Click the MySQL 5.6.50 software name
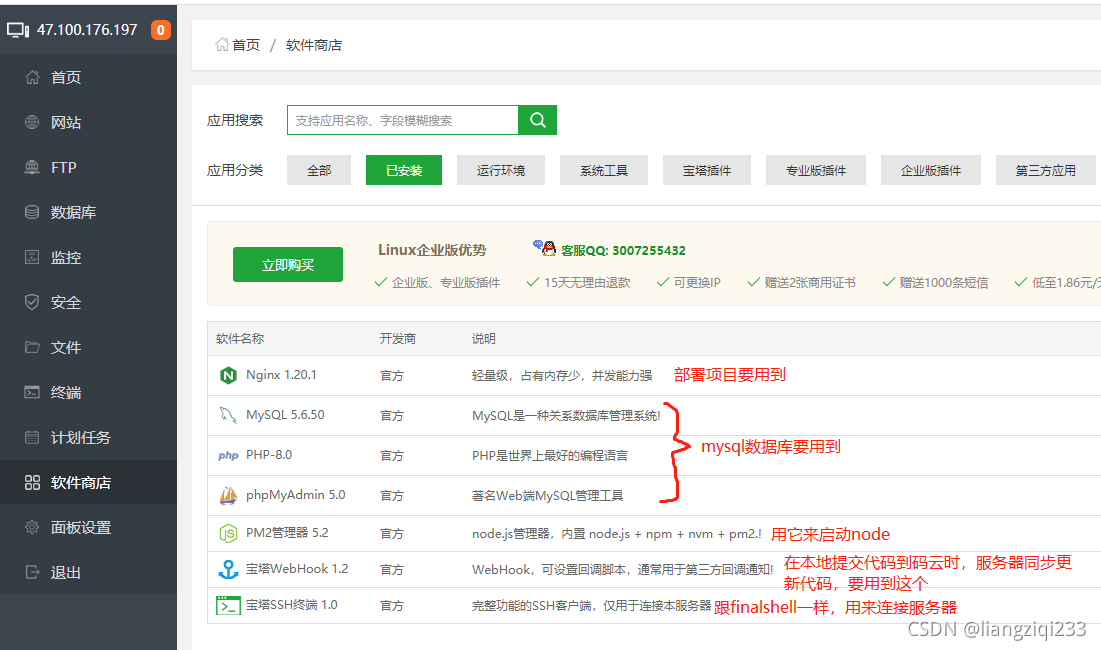This screenshot has height=650, width=1101. coord(285,415)
